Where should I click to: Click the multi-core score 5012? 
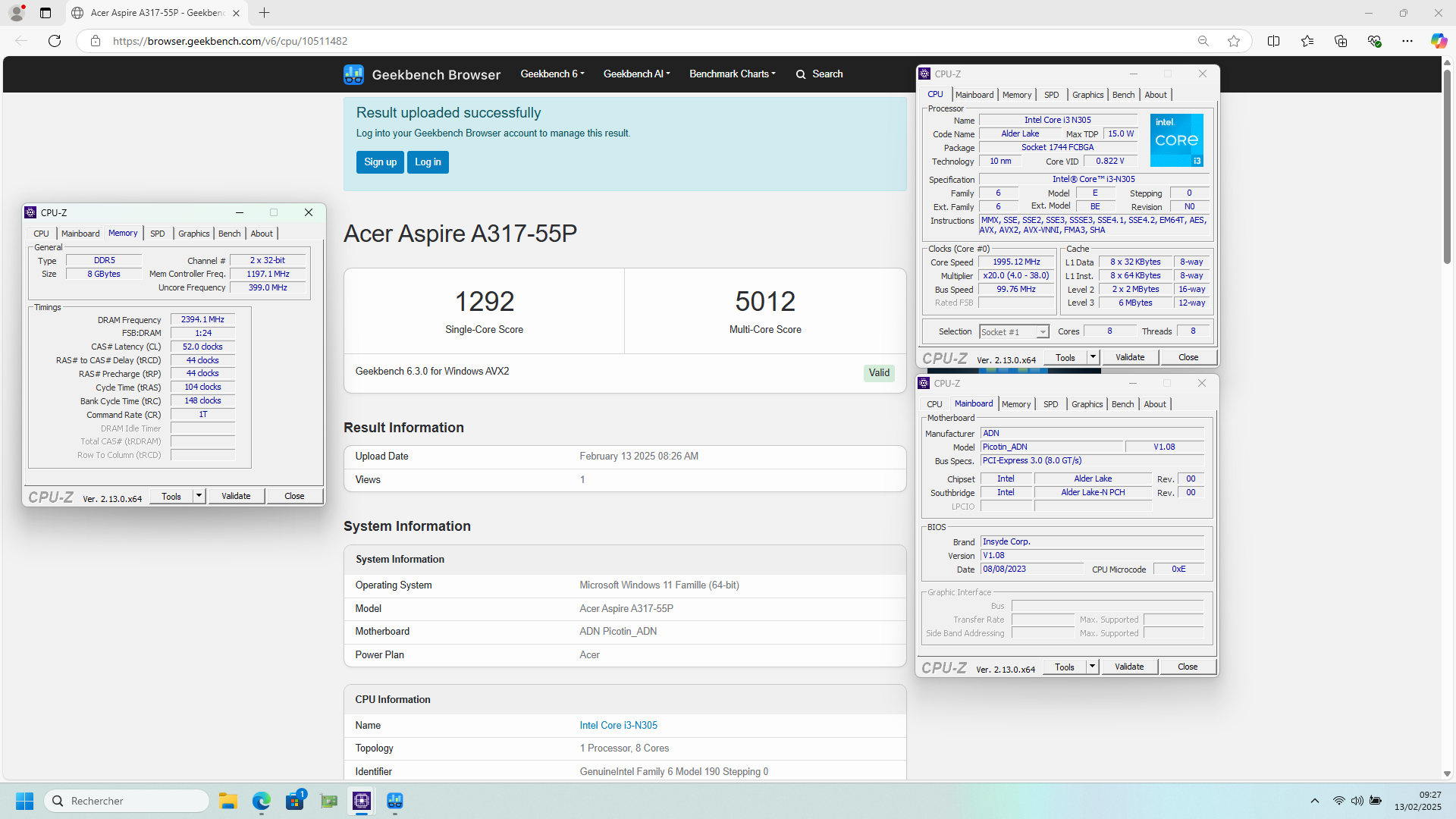tap(765, 302)
